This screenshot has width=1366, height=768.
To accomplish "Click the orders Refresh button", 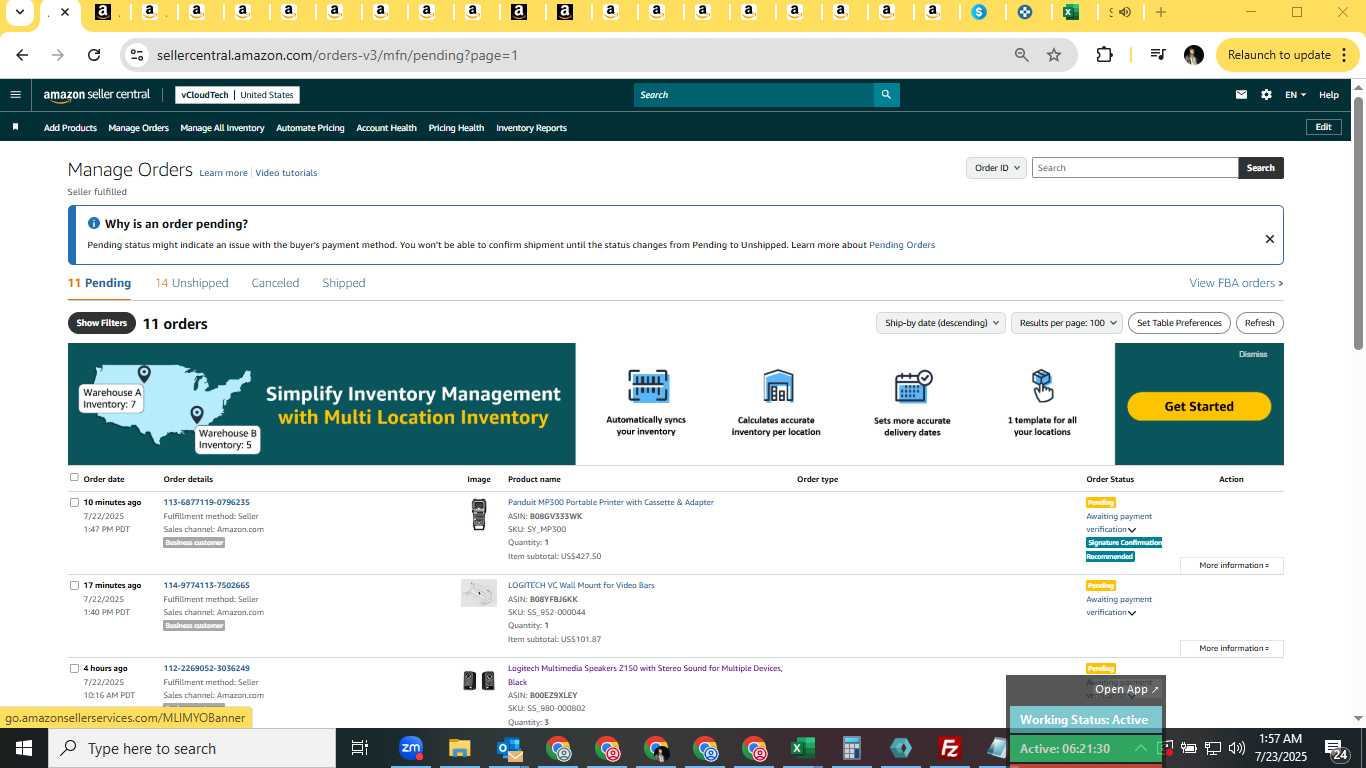I will 1259,323.
